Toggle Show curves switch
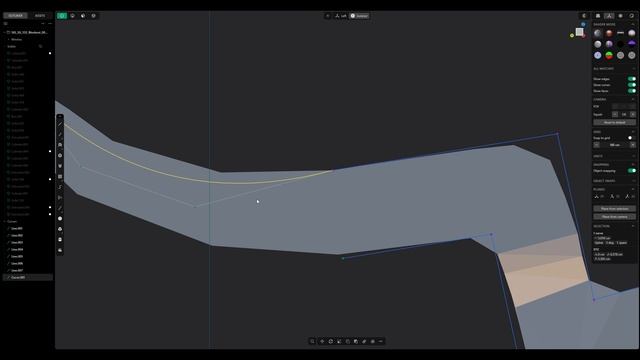640x360 pixels. click(631, 85)
